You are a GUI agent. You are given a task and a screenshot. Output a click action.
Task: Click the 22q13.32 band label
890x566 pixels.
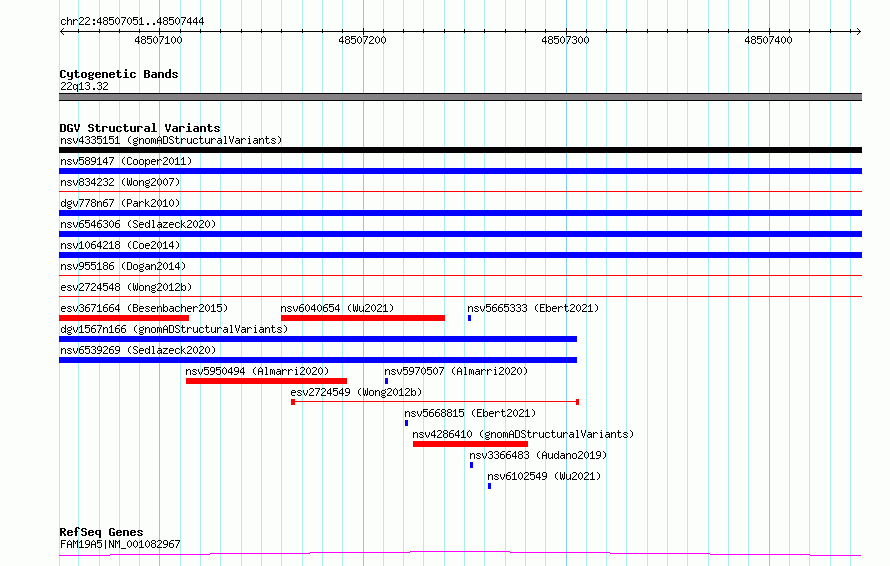click(x=84, y=86)
